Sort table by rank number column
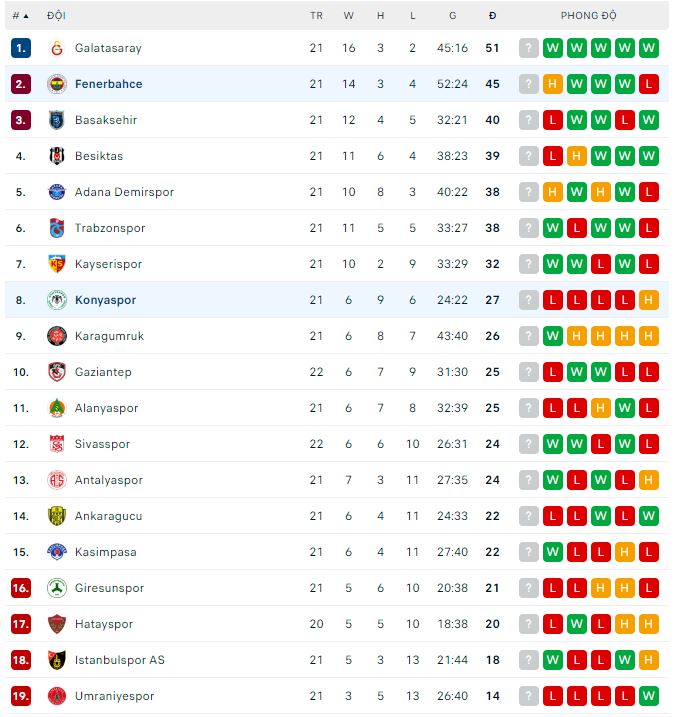This screenshot has height=717, width=674. point(20,16)
